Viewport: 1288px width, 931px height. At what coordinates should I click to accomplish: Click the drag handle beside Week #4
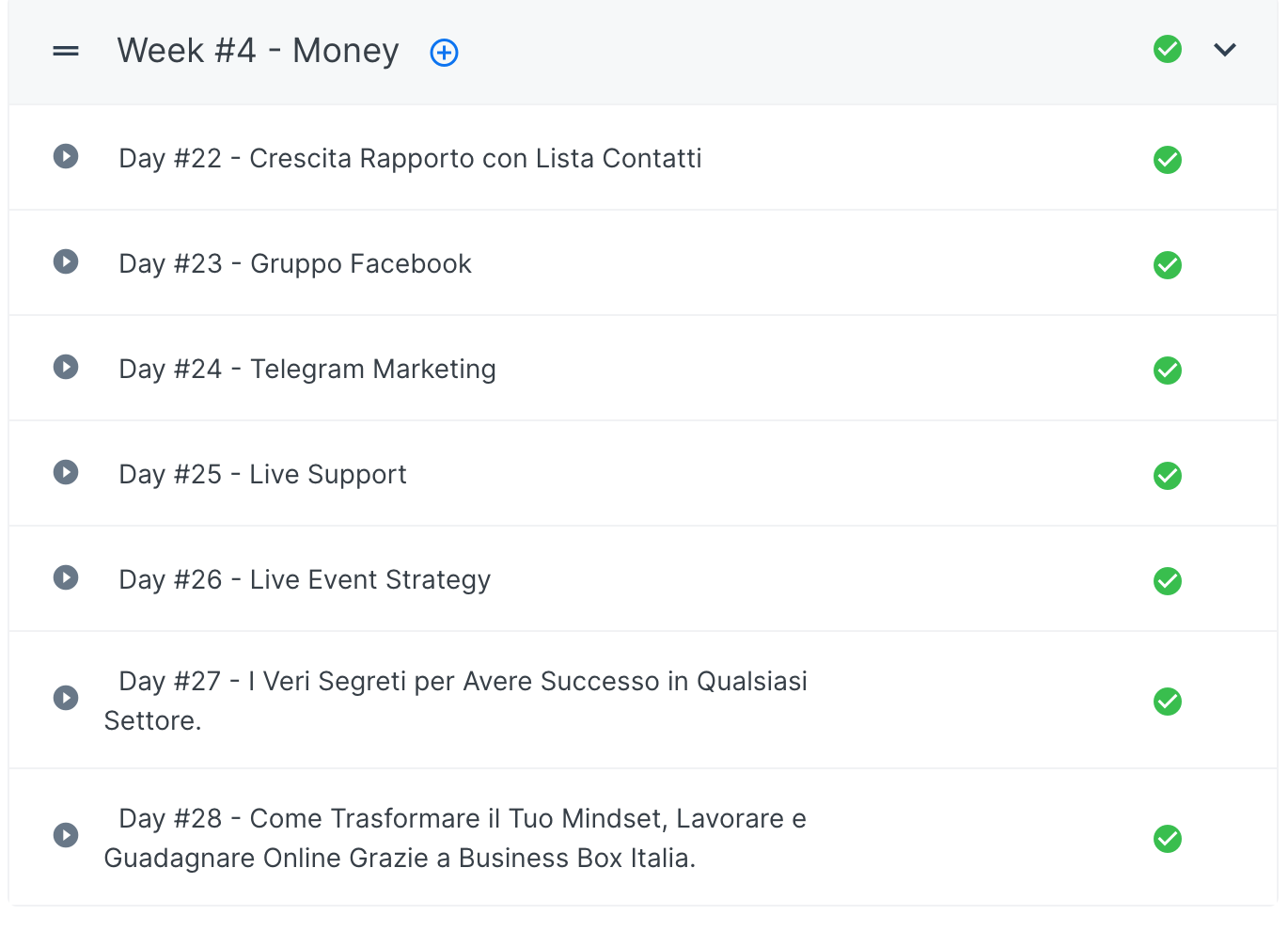point(66,51)
